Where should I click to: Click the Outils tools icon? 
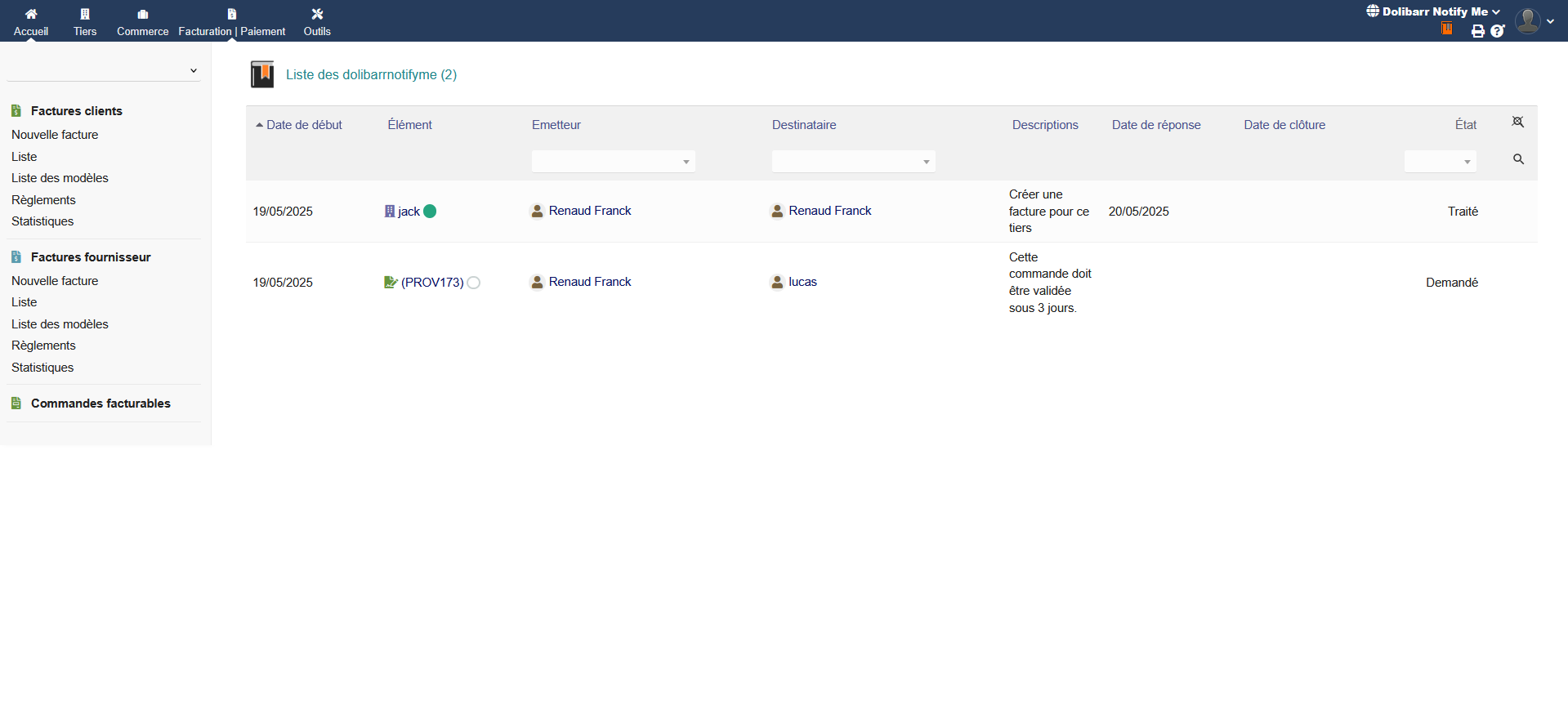(317, 14)
